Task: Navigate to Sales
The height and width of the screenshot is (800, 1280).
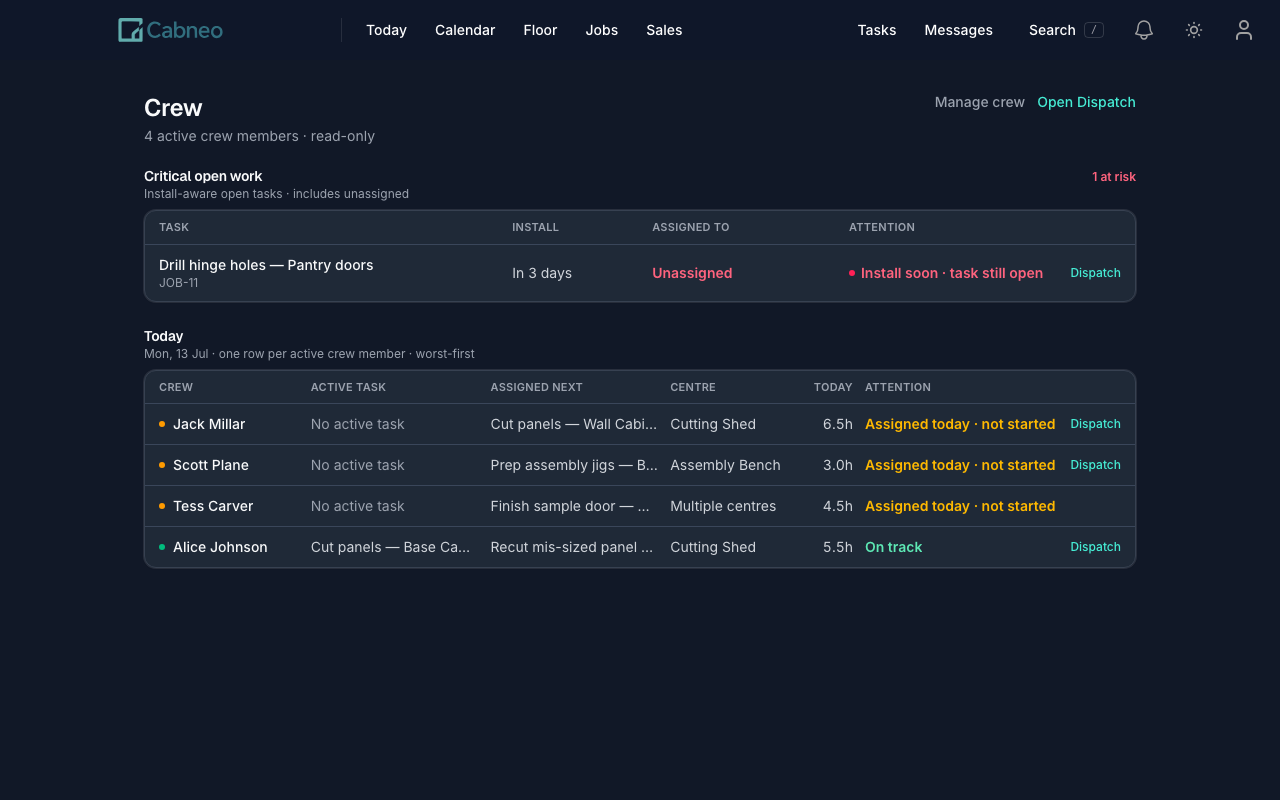Action: coord(664,30)
